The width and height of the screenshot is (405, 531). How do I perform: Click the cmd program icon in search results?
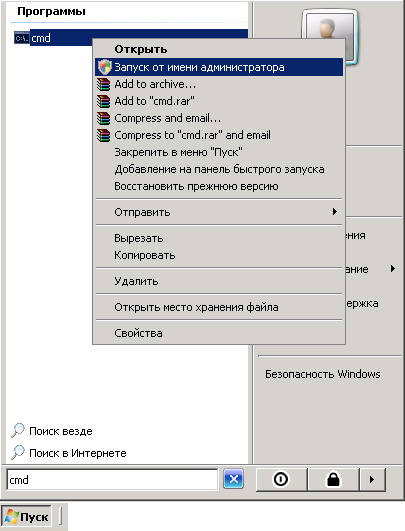pyautogui.click(x=21, y=38)
